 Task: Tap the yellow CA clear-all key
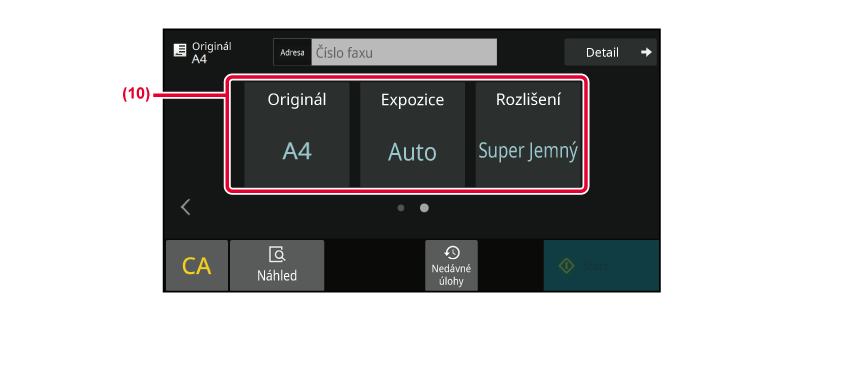(197, 265)
